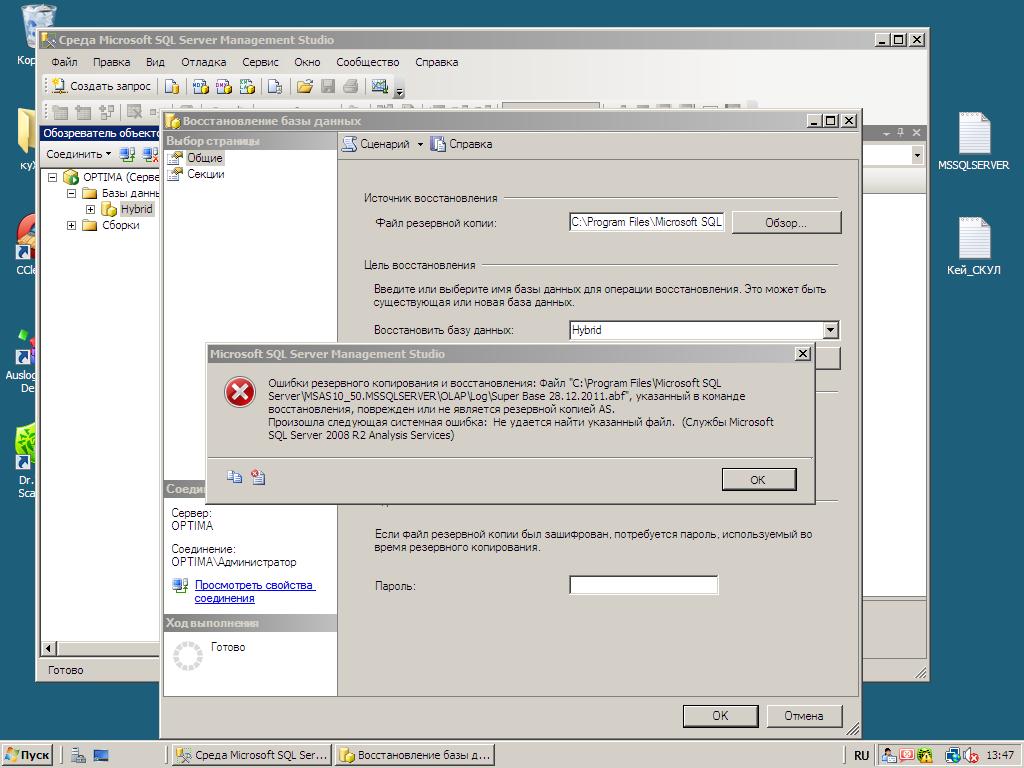Click the open file folder icon

304,86
